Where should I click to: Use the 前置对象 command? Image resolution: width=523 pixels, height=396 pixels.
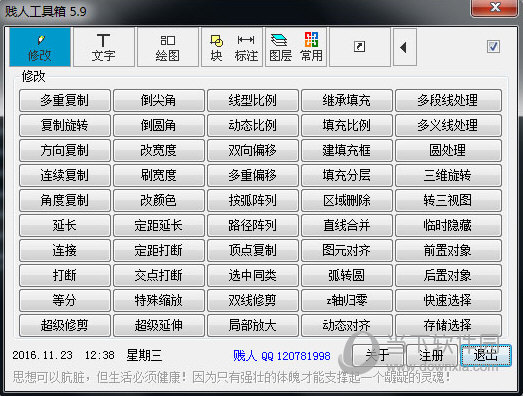tap(448, 250)
